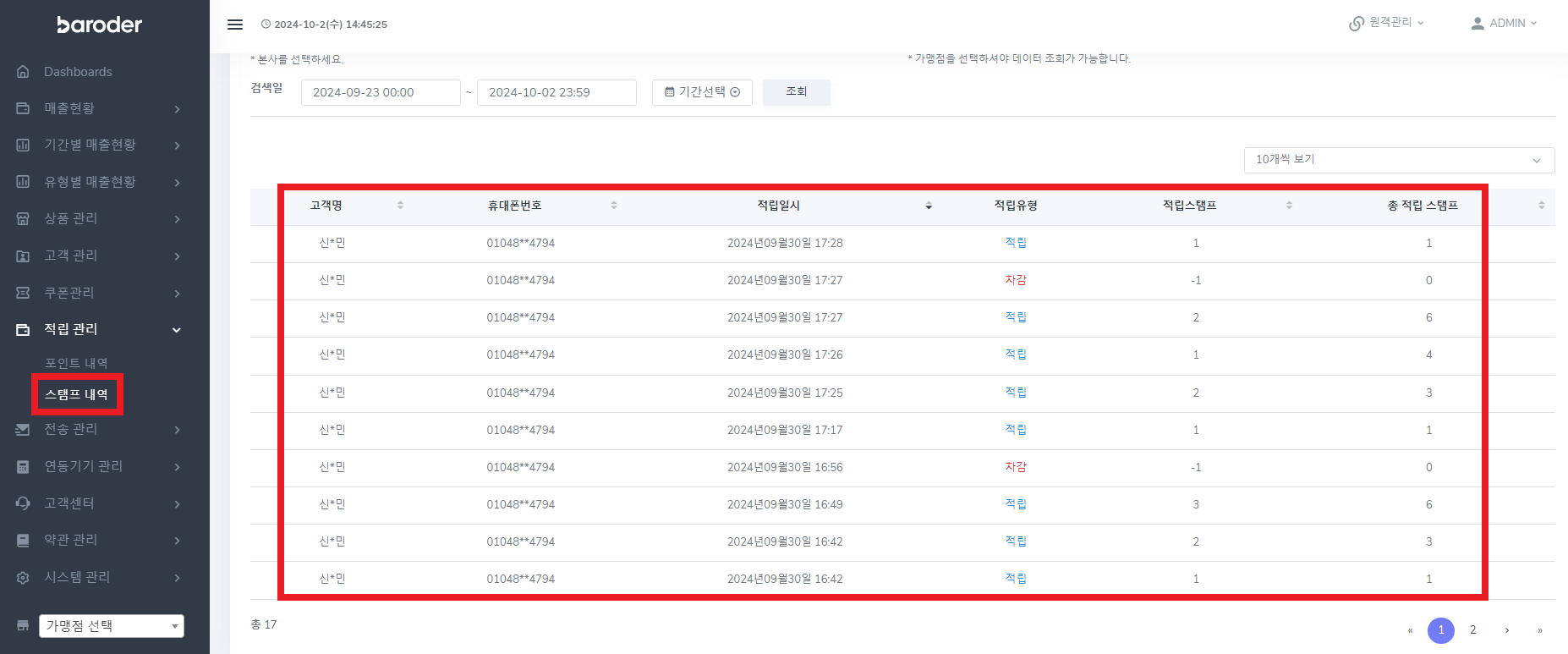Click the 기간별 매출현황 chart icon
1568x654 pixels.
(23, 145)
